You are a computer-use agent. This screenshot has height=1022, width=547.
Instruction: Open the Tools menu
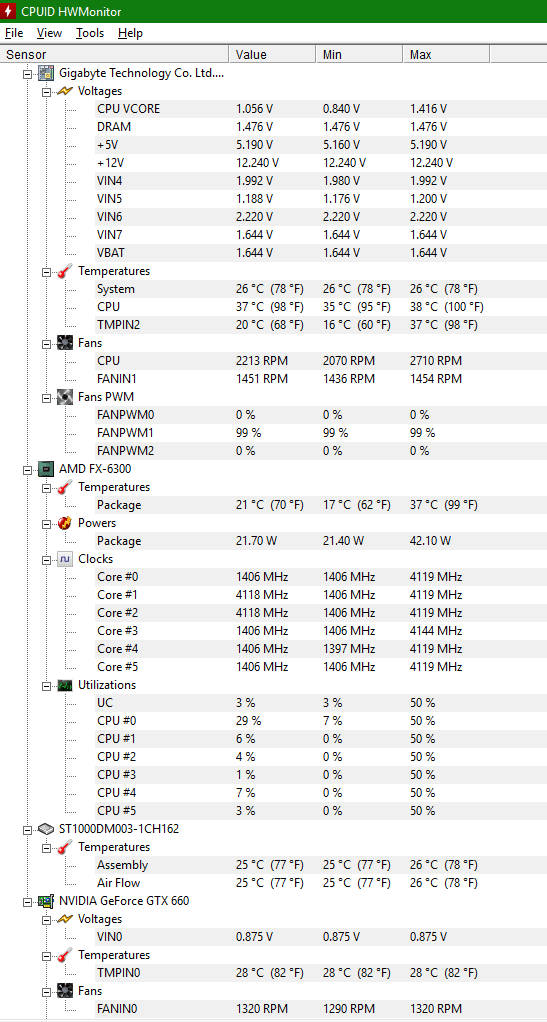tap(90, 33)
